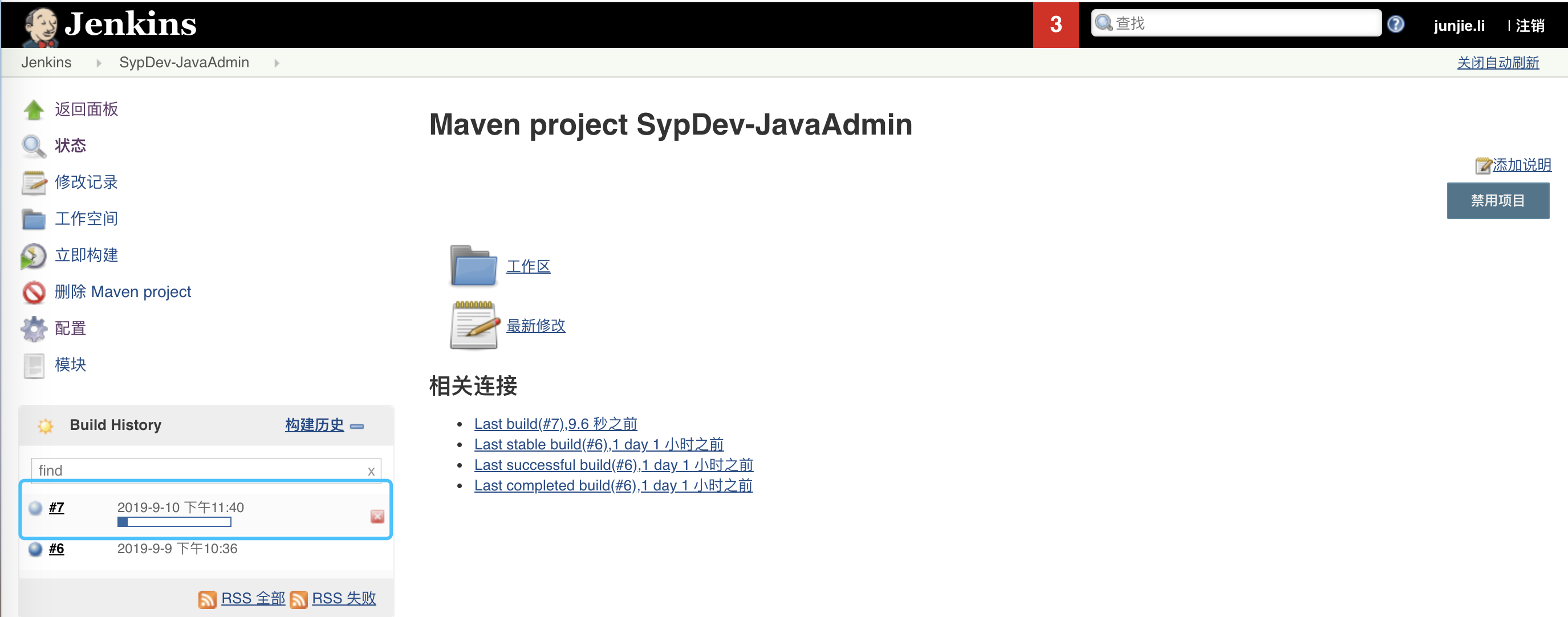Click the red cancel icon for build #7
Viewport: 1568px width, 617px height.
pos(377,517)
